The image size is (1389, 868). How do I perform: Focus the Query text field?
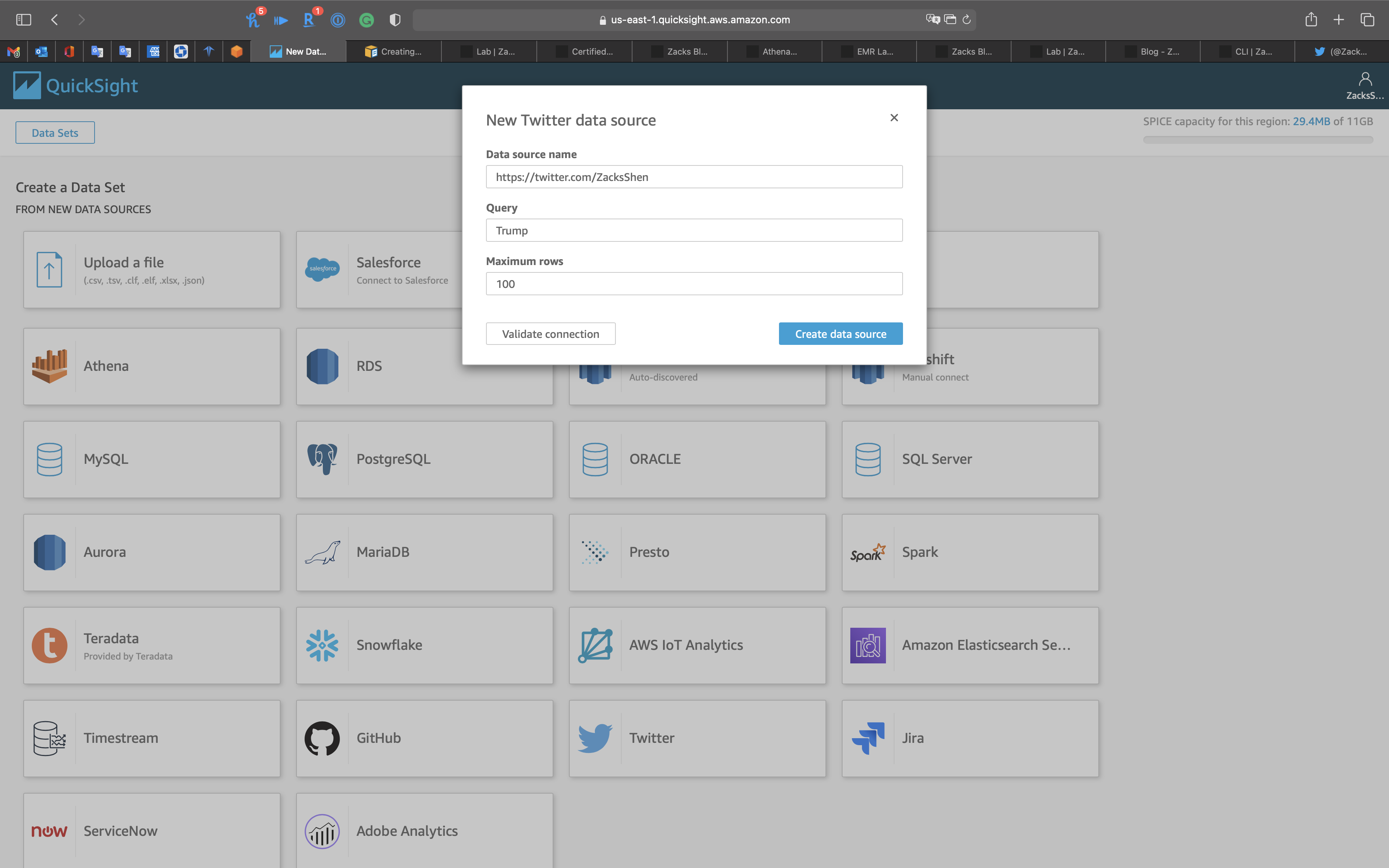693,230
